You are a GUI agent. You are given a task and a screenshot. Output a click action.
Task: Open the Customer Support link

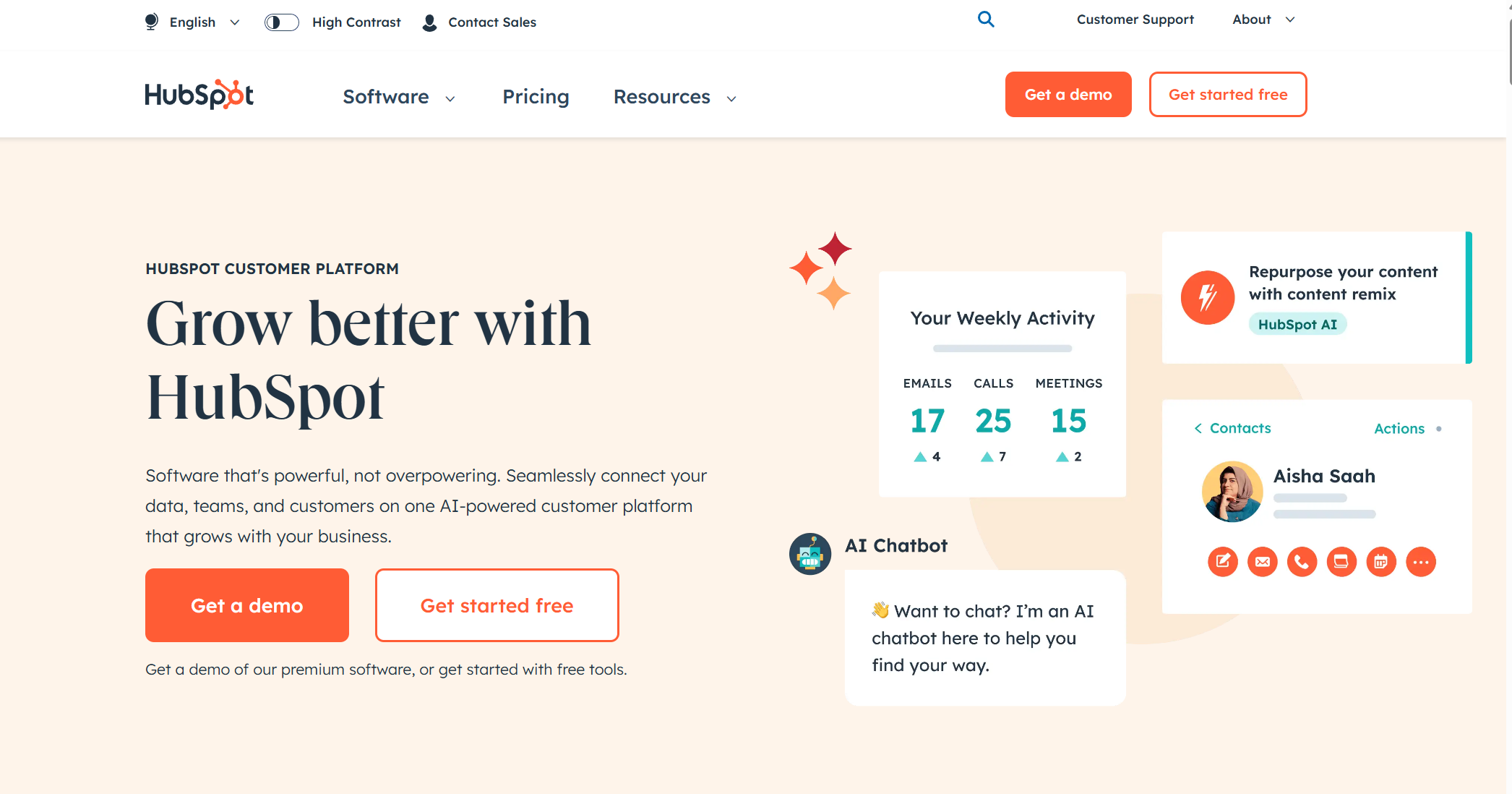(x=1135, y=20)
